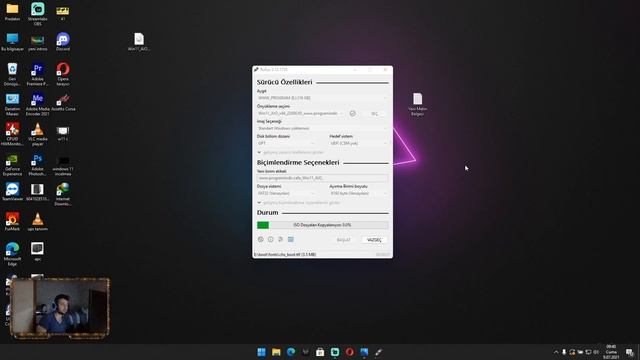
Task: Click the Yeni birim etiketi volume label field
Action: click(322, 178)
